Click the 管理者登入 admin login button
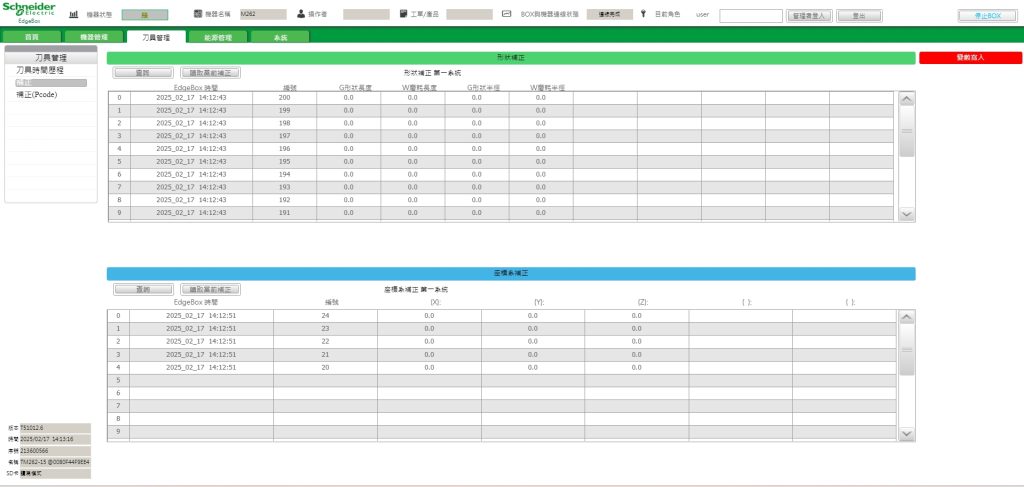The image size is (1024, 487). tap(809, 15)
